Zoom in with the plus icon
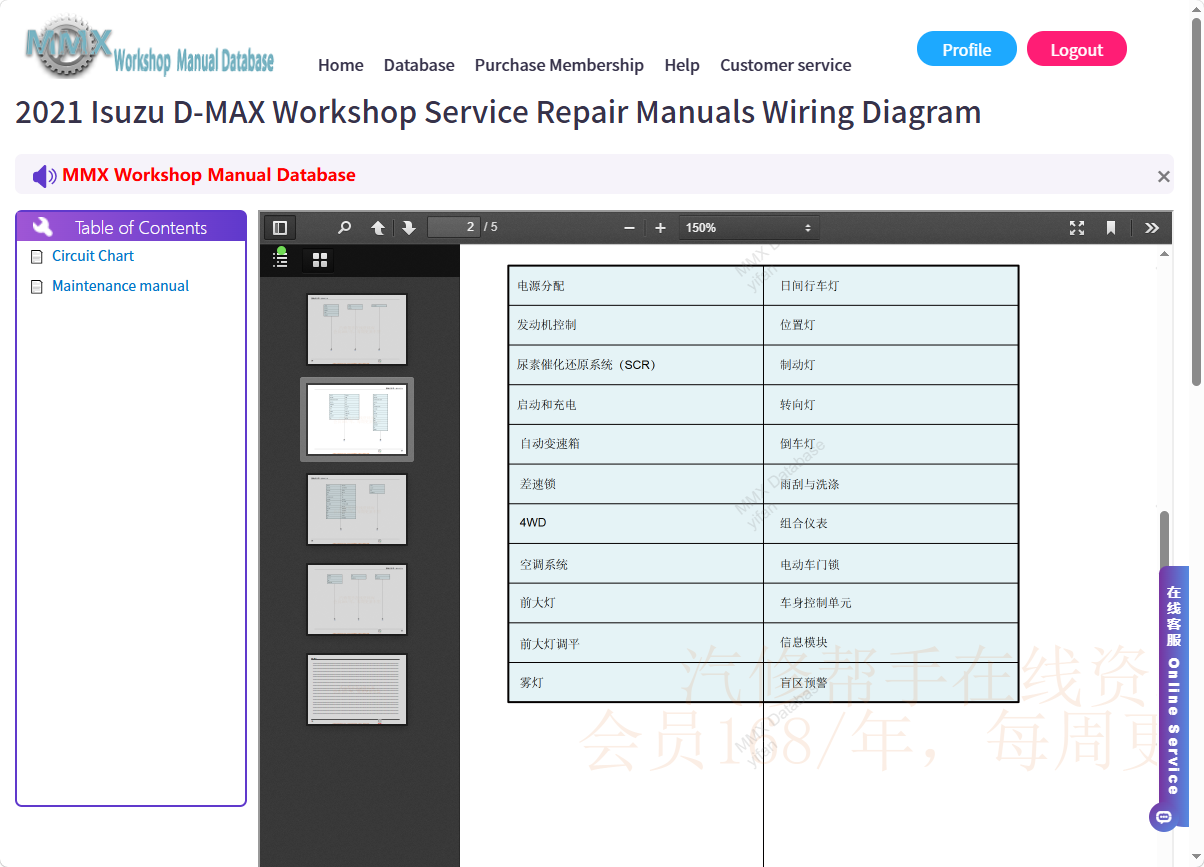 pos(660,228)
